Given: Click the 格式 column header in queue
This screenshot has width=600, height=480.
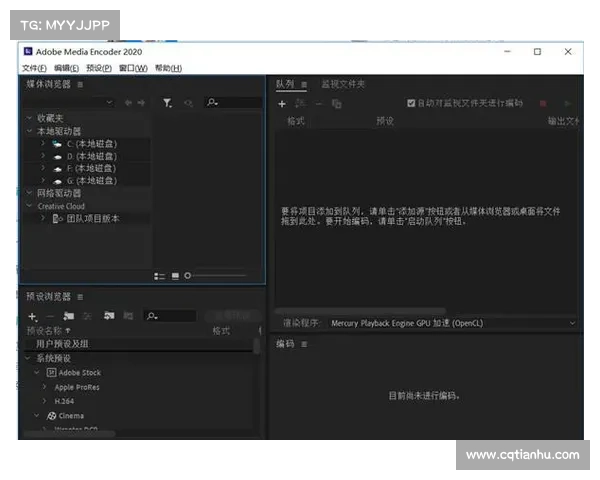Looking at the screenshot, I should (296, 121).
